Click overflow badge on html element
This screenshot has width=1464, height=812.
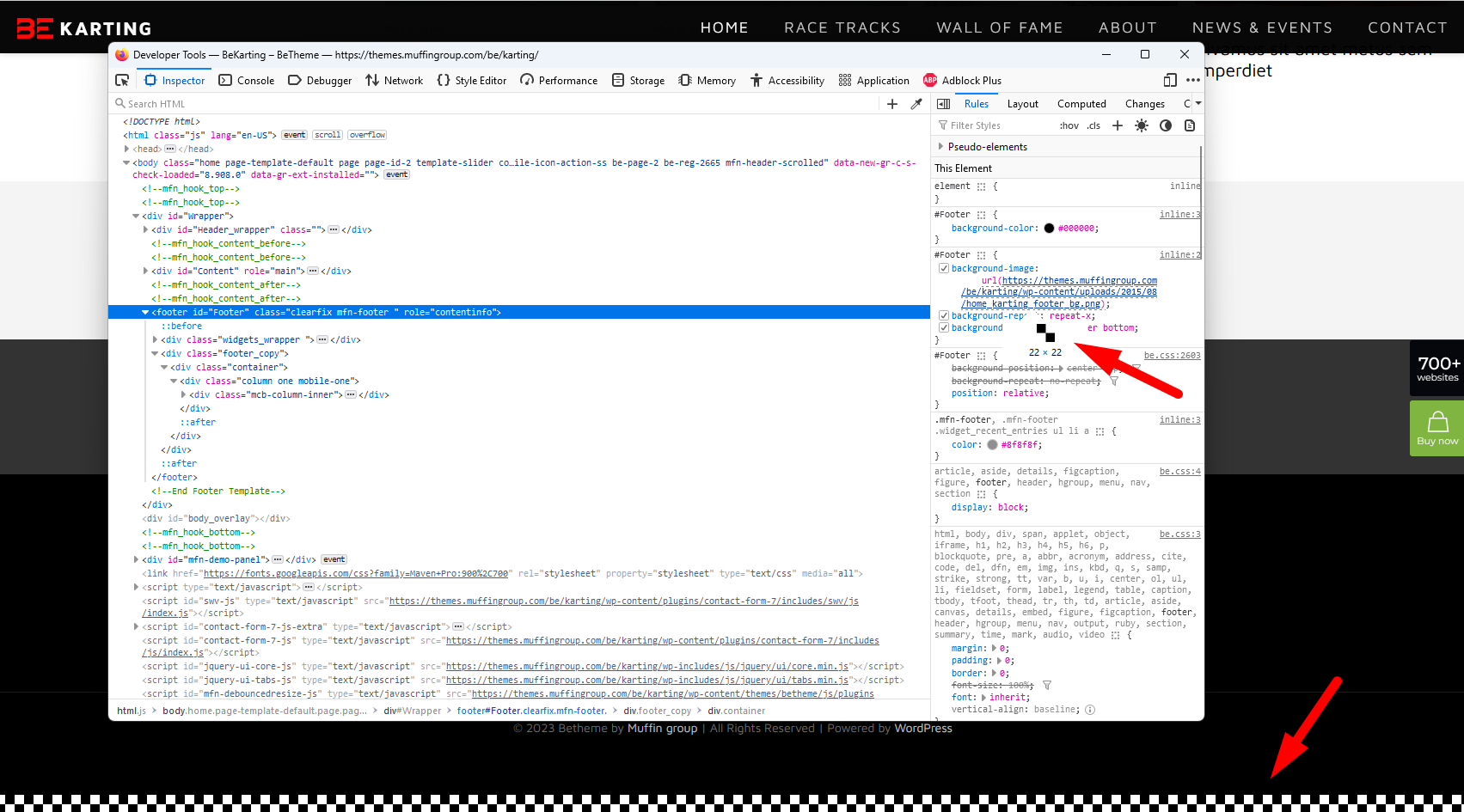click(367, 135)
